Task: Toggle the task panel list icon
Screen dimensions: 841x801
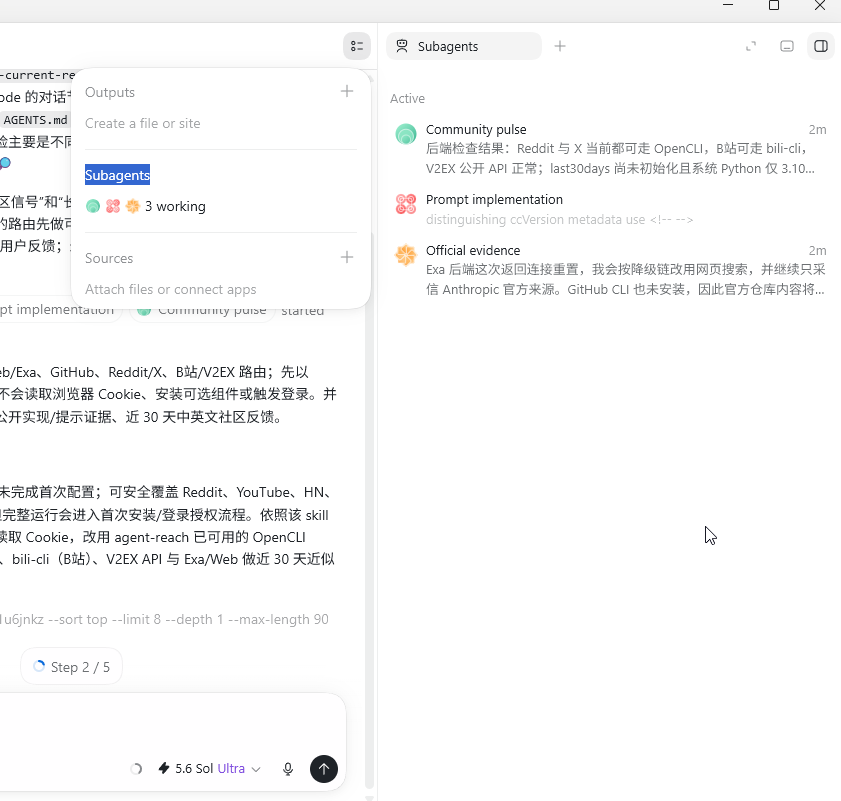Action: coord(357,46)
